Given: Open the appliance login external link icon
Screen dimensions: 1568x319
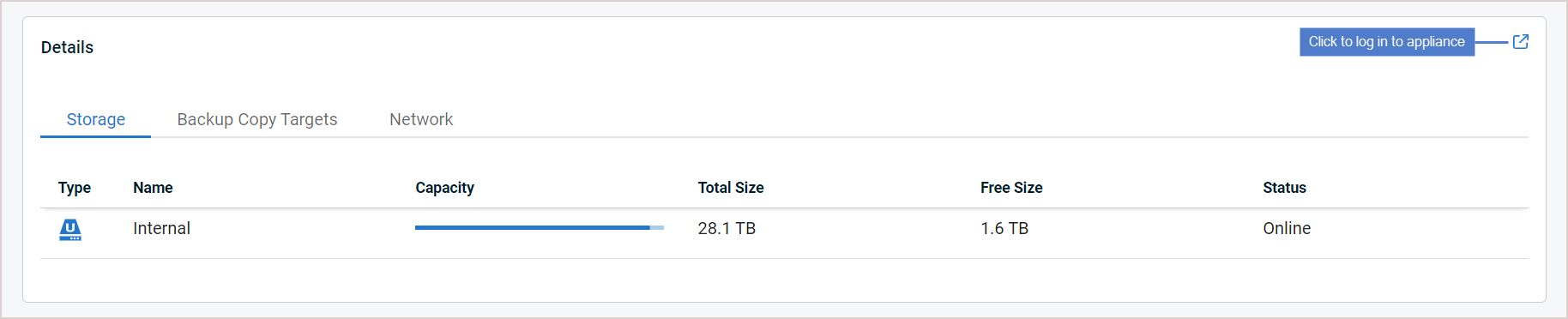Looking at the screenshot, I should tap(1520, 41).
